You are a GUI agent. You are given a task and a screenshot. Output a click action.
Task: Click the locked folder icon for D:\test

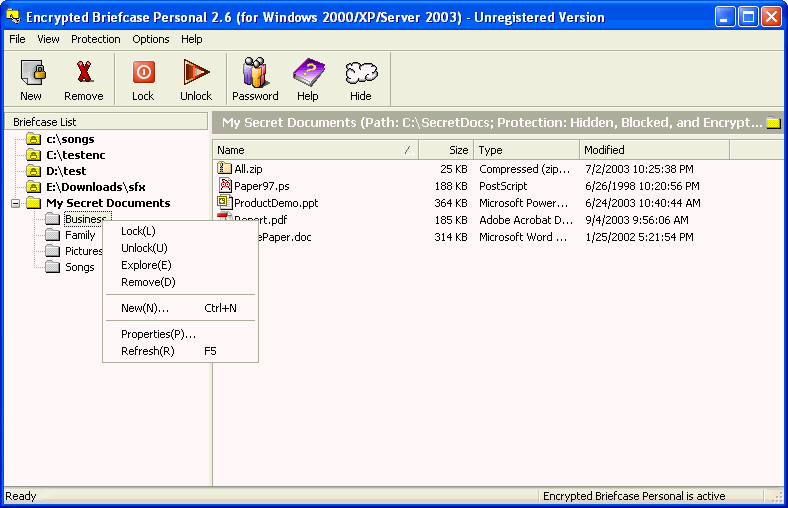33,171
